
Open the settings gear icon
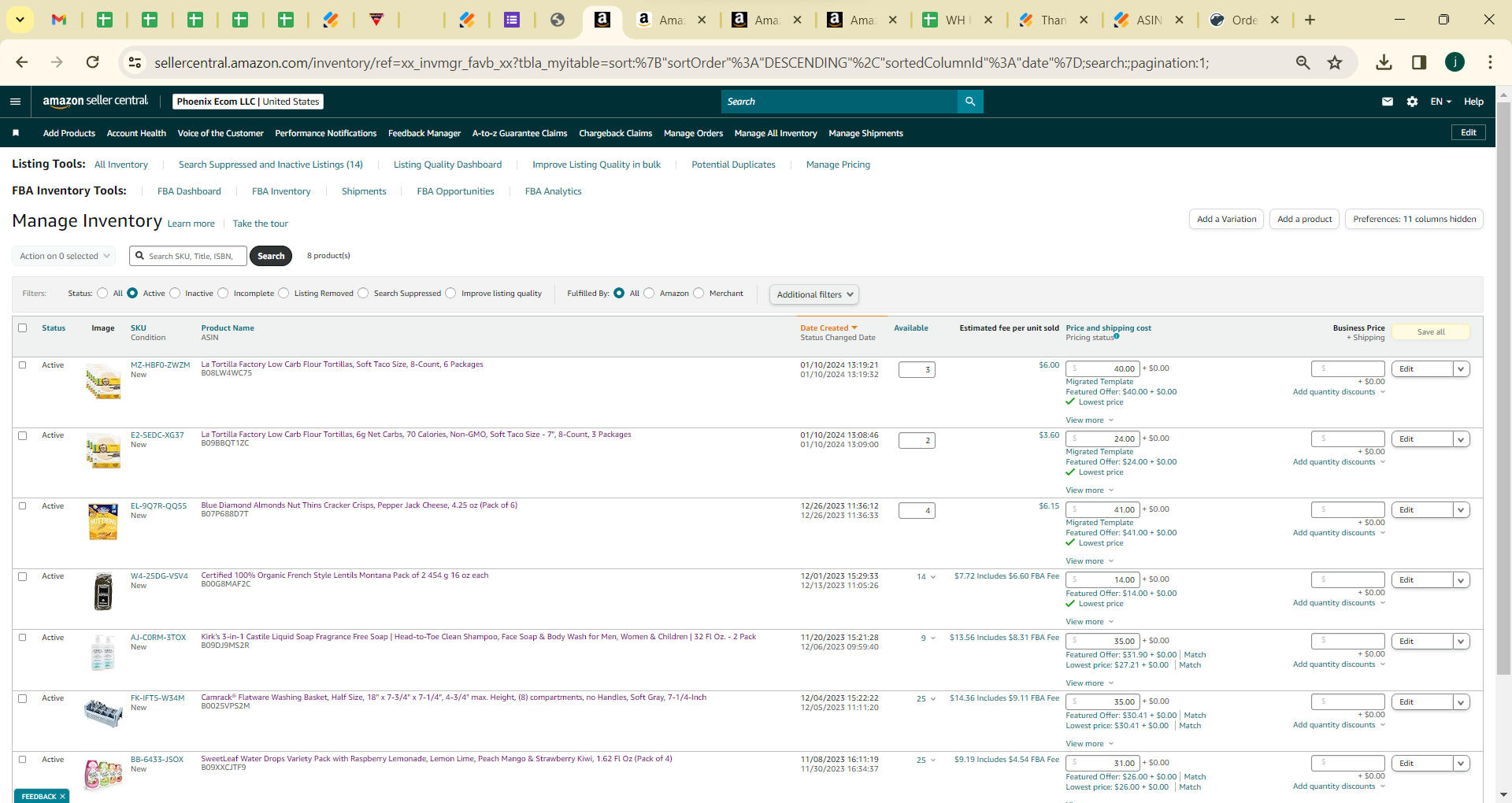[1412, 102]
